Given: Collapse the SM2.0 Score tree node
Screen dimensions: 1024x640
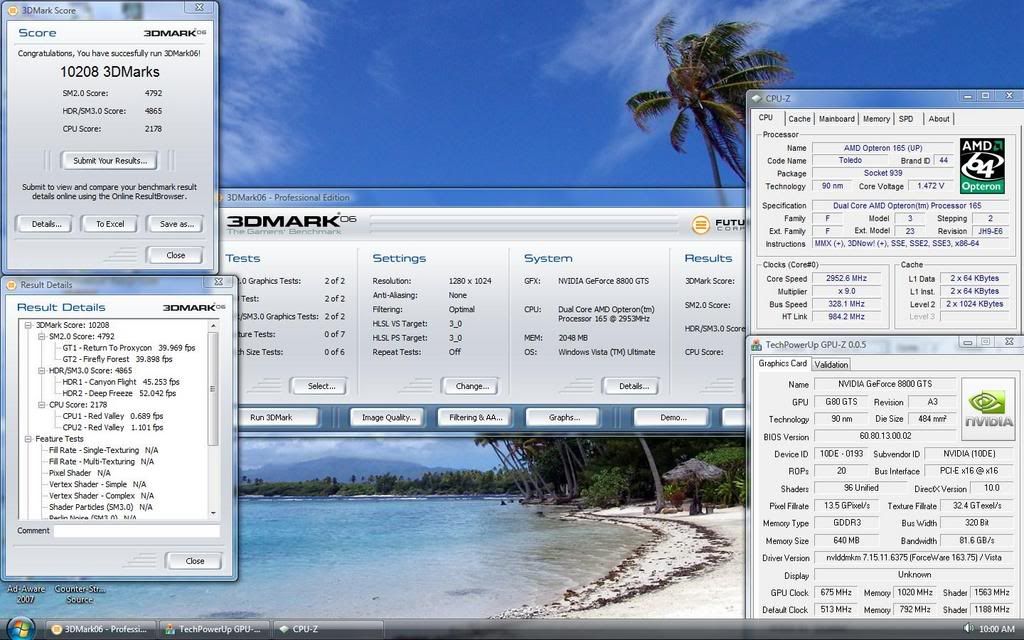Looking at the screenshot, I should (x=41, y=336).
